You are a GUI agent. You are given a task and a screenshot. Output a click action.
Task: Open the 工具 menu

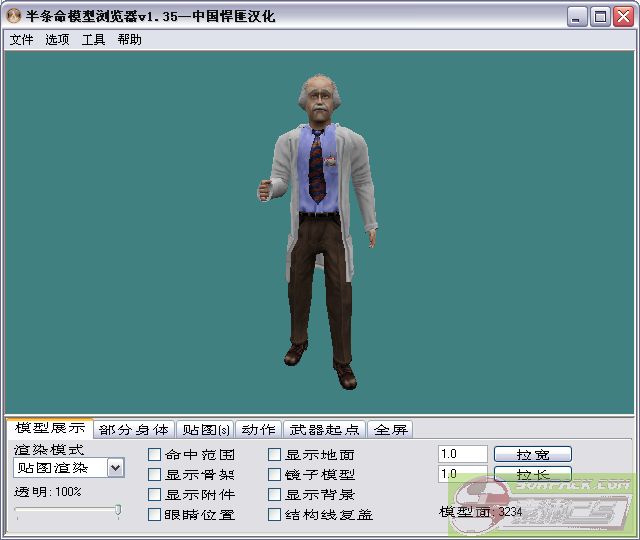(x=93, y=40)
